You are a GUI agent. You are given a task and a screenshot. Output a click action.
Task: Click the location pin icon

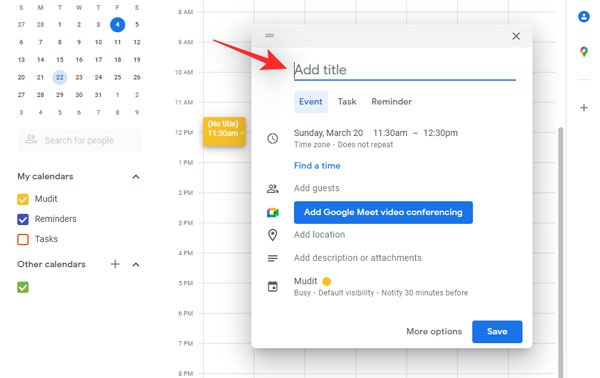tap(272, 235)
